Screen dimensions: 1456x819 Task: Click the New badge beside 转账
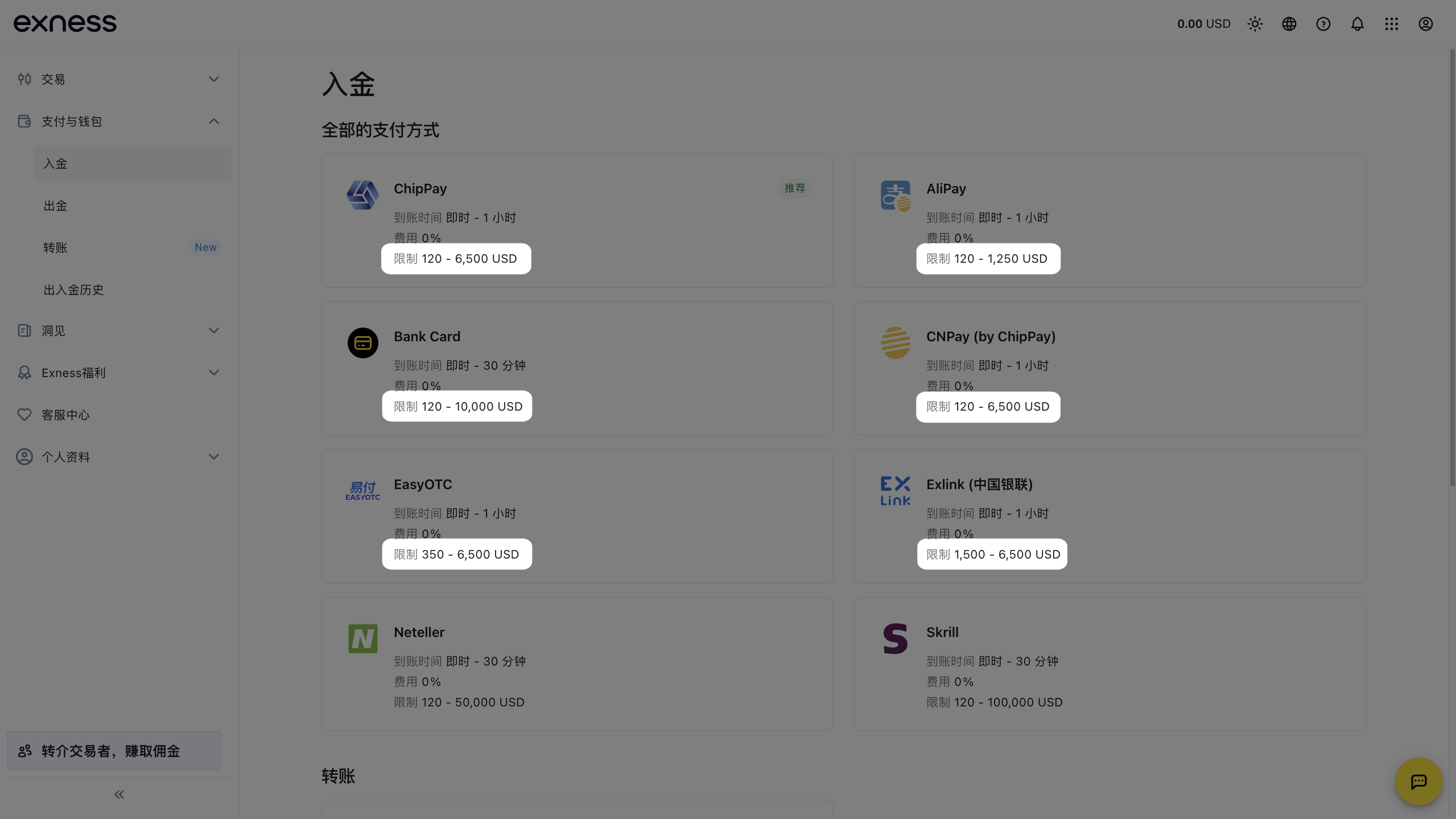pos(205,247)
